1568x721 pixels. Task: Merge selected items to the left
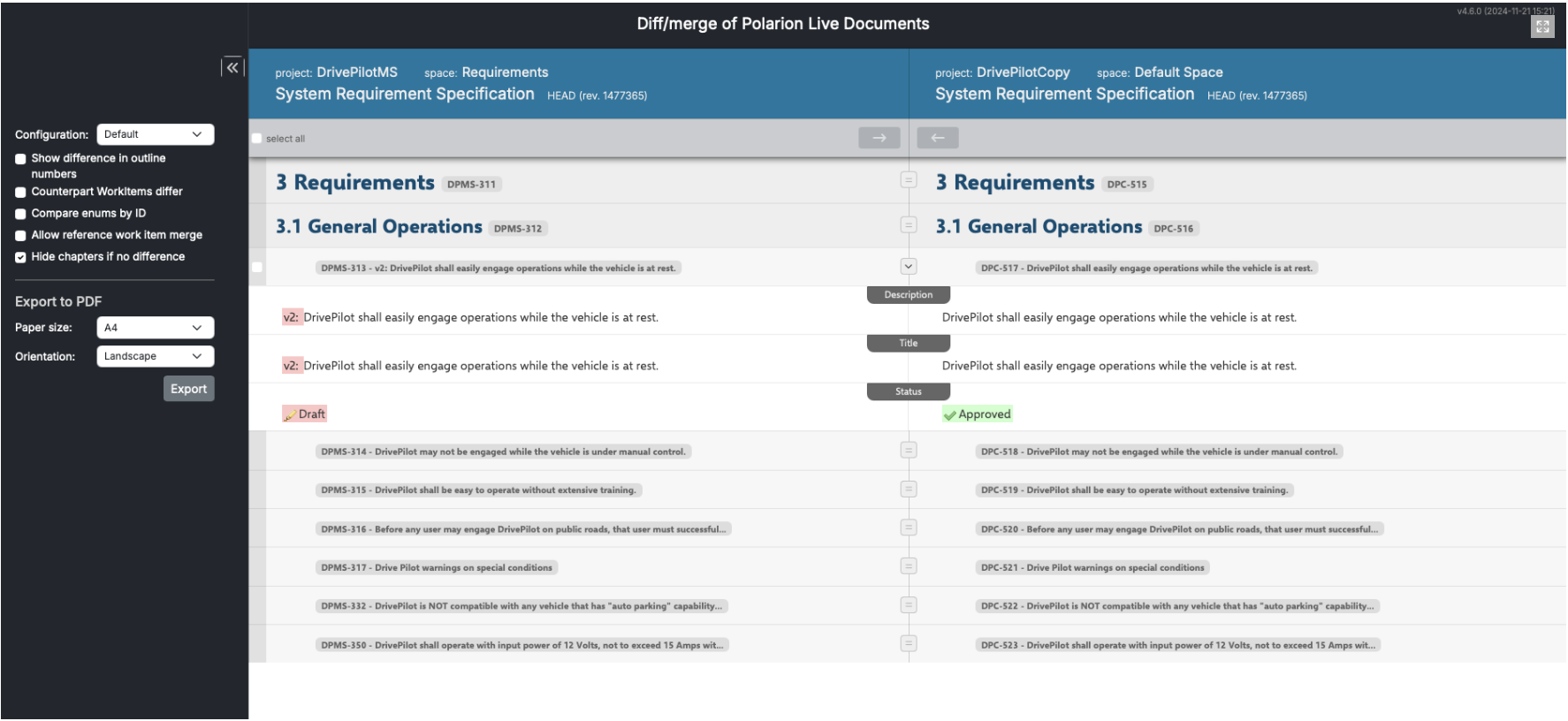[x=938, y=138]
